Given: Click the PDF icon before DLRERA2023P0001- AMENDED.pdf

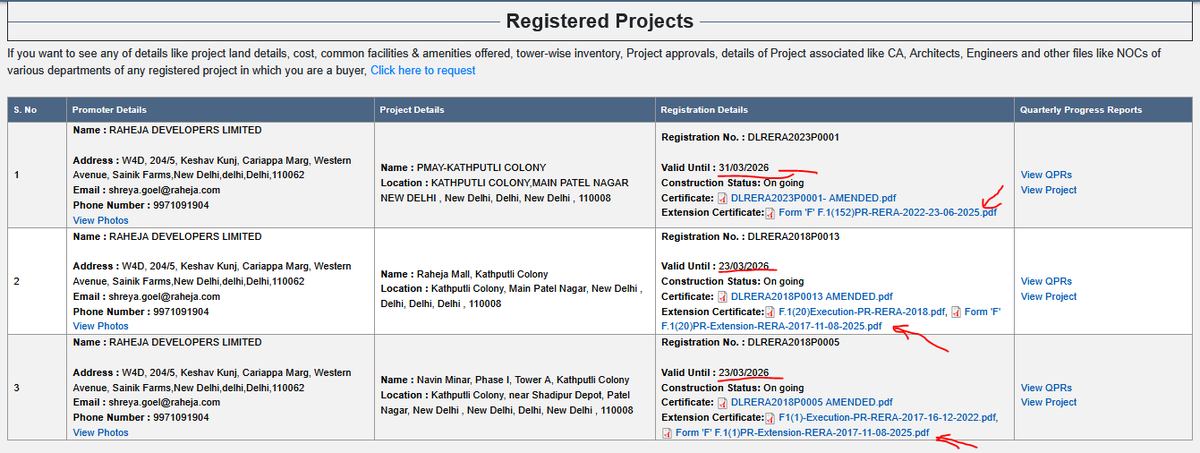Looking at the screenshot, I should point(722,198).
